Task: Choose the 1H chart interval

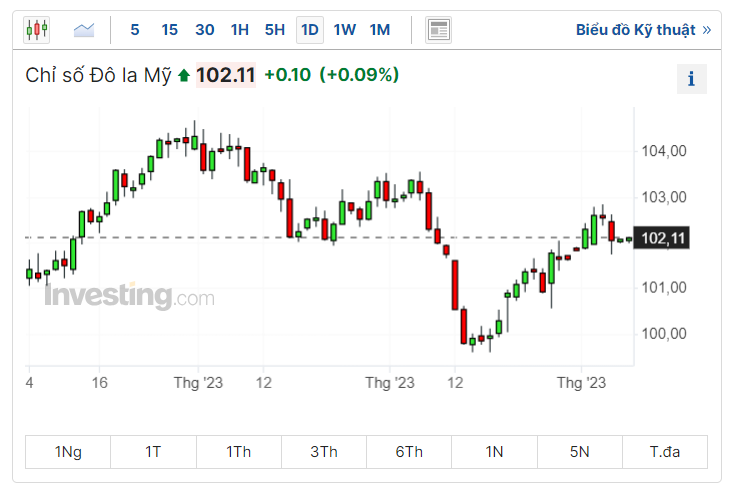Action: click(240, 29)
